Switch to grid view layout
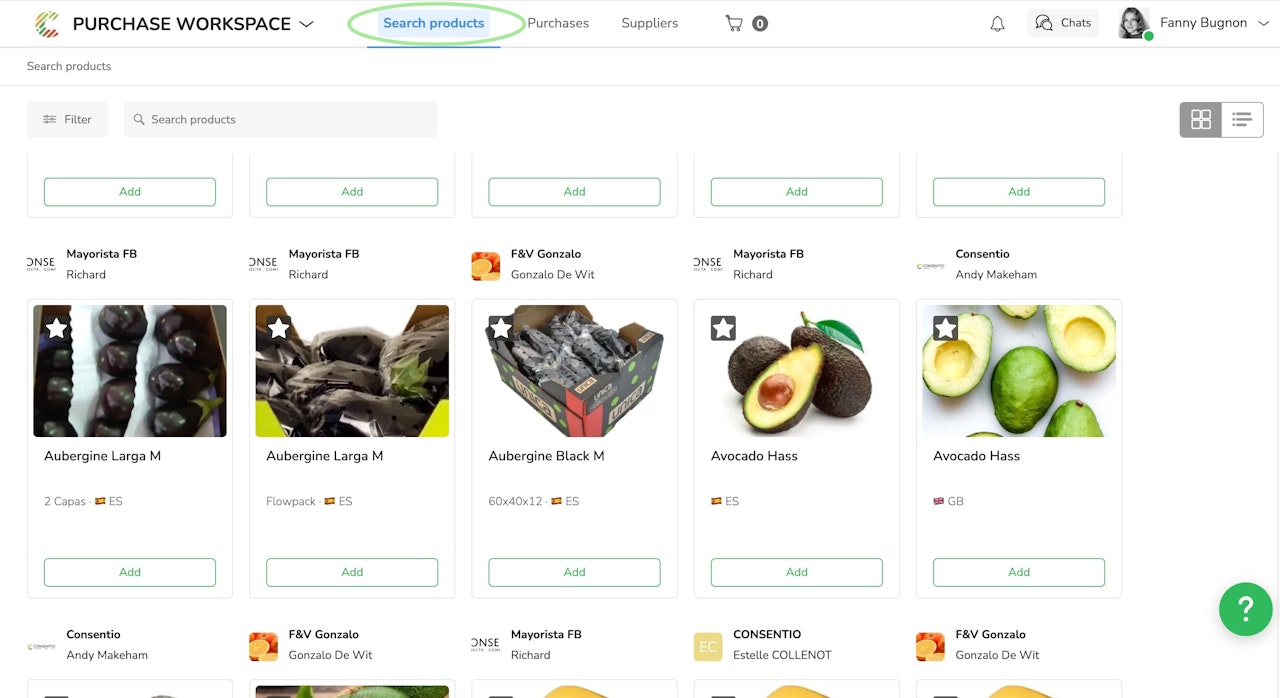 [x=1201, y=120]
